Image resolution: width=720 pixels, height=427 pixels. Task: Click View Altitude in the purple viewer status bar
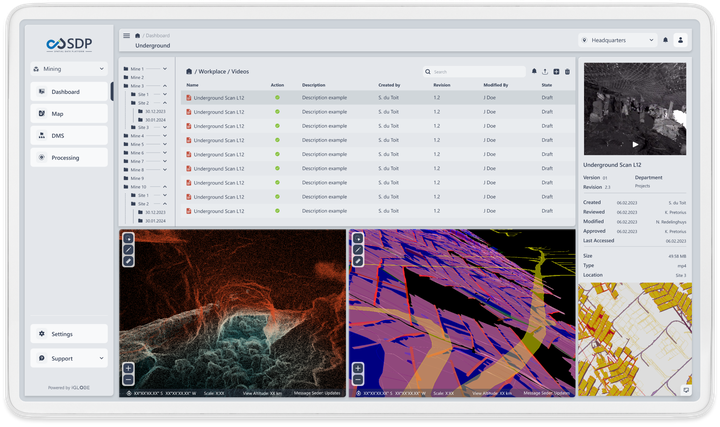click(x=492, y=393)
